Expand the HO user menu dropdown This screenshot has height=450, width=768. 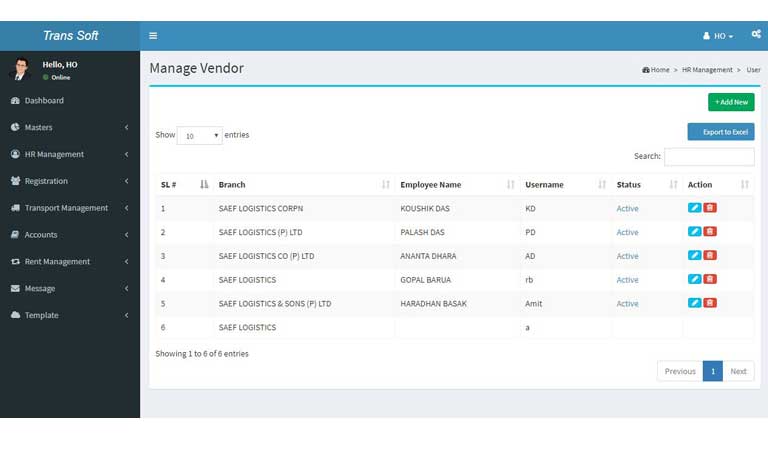point(719,36)
